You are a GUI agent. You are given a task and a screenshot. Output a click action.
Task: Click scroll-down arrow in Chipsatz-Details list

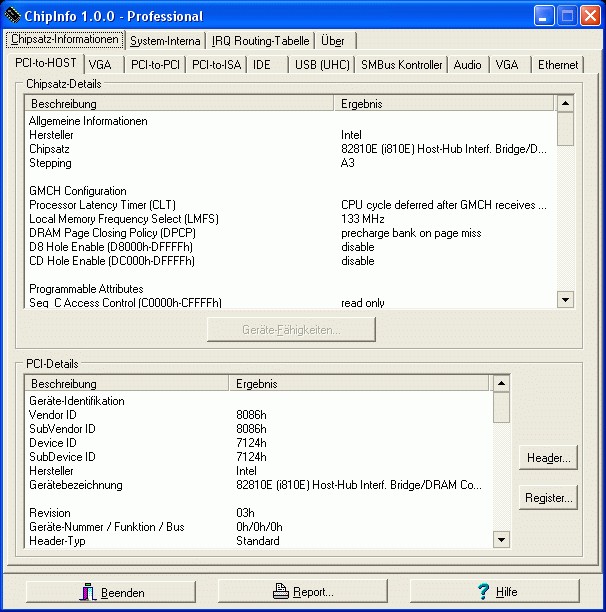[x=565, y=300]
